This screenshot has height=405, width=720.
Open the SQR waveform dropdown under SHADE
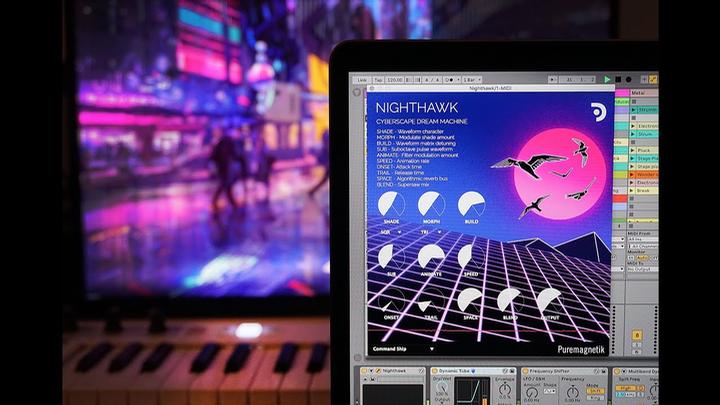tap(391, 232)
